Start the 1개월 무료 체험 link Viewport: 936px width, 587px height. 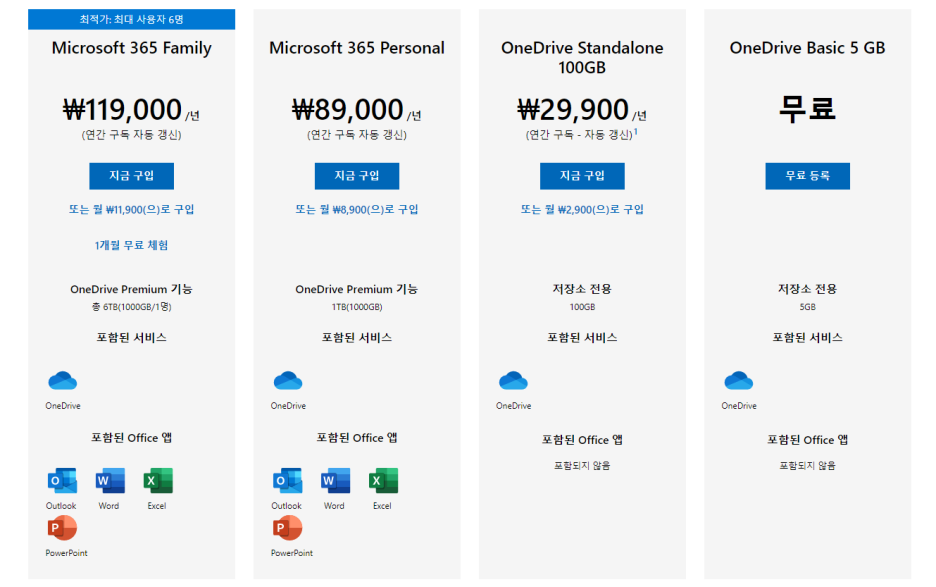point(131,245)
